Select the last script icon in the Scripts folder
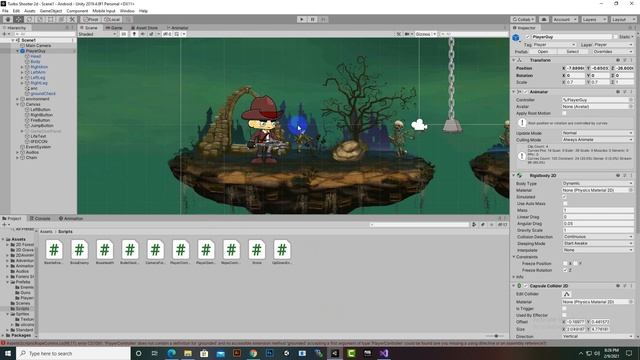This screenshot has height=360, width=640. 282,249
